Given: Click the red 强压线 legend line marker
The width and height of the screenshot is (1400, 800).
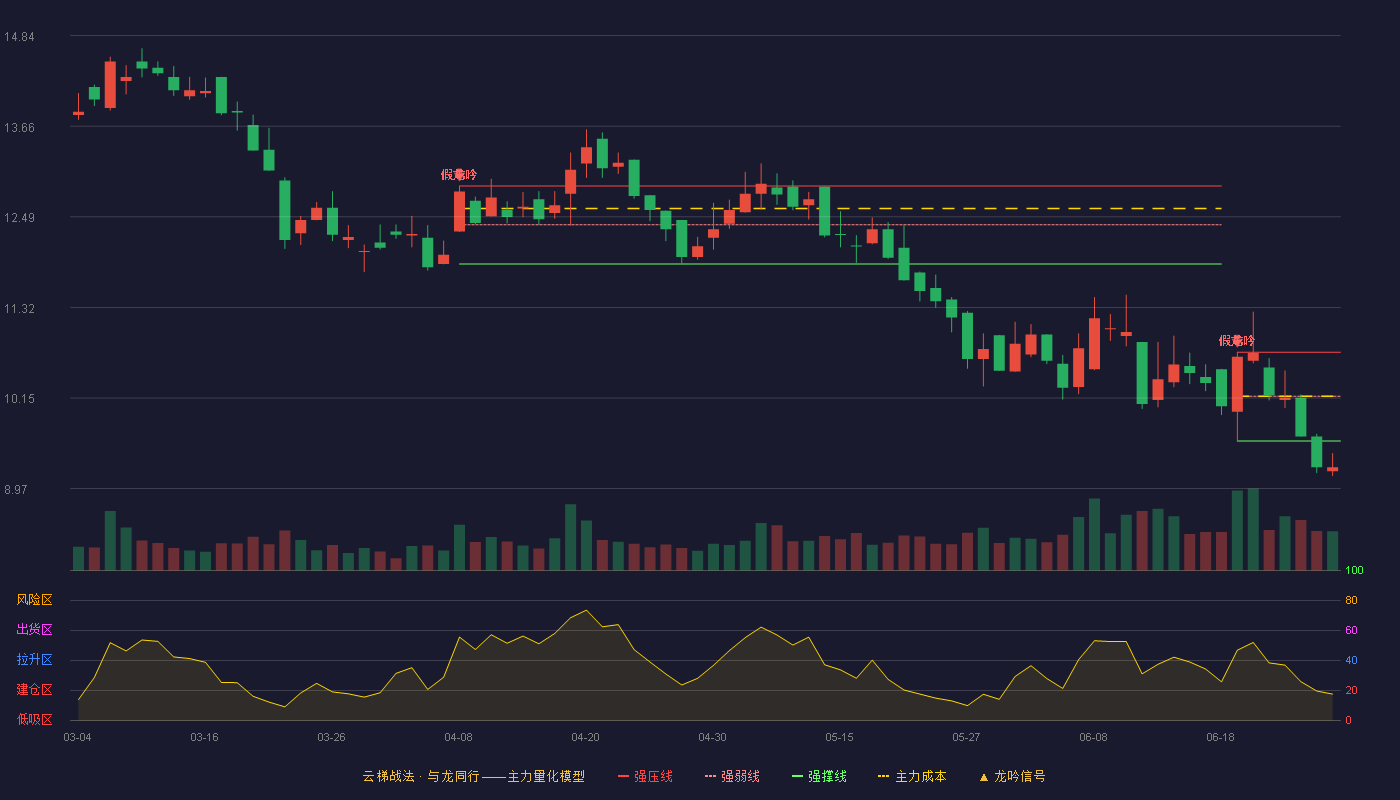Looking at the screenshot, I should click(x=623, y=777).
